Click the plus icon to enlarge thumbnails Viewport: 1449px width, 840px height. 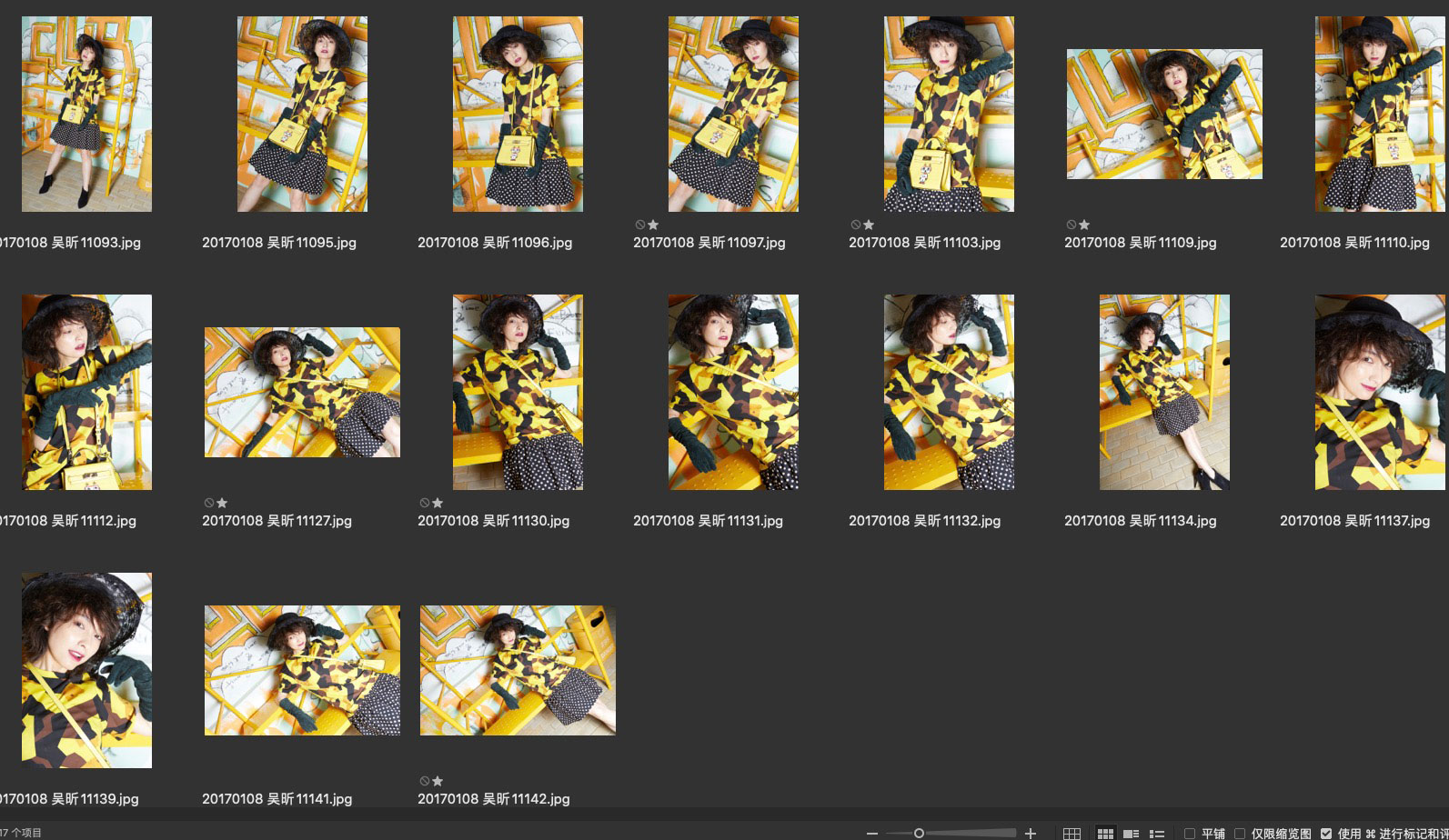[1031, 833]
